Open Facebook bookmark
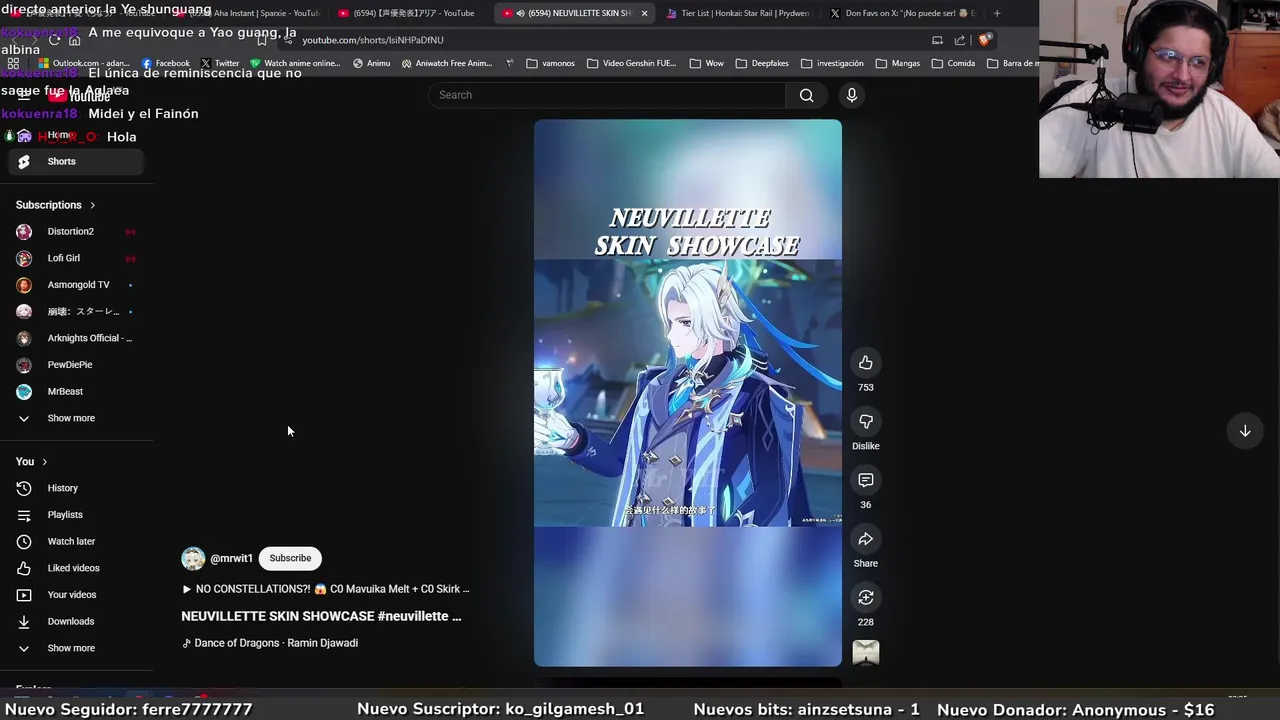Image resolution: width=1280 pixels, height=720 pixels. click(x=165, y=63)
